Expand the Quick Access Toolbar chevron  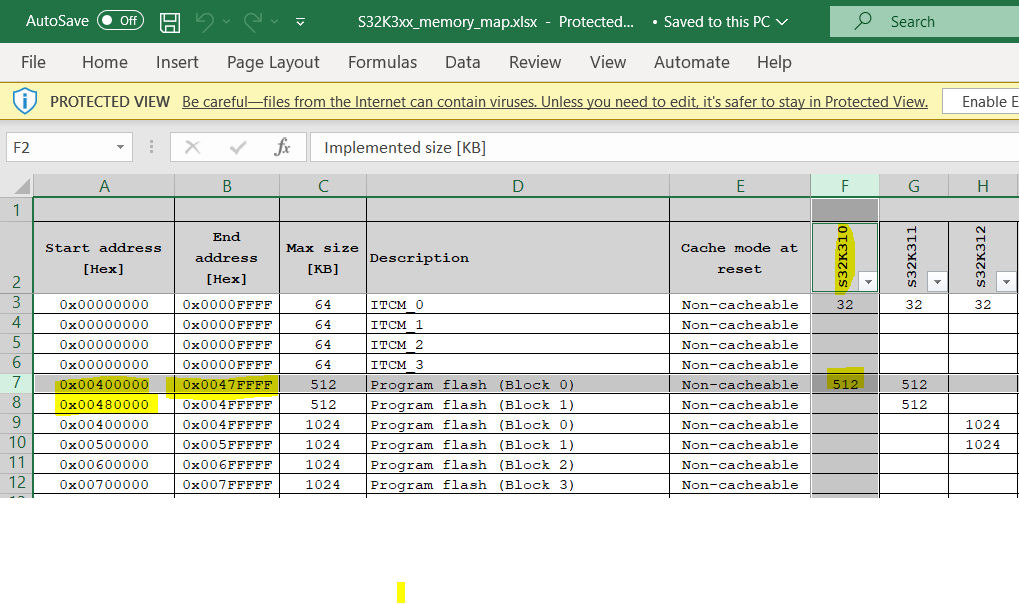tap(299, 21)
